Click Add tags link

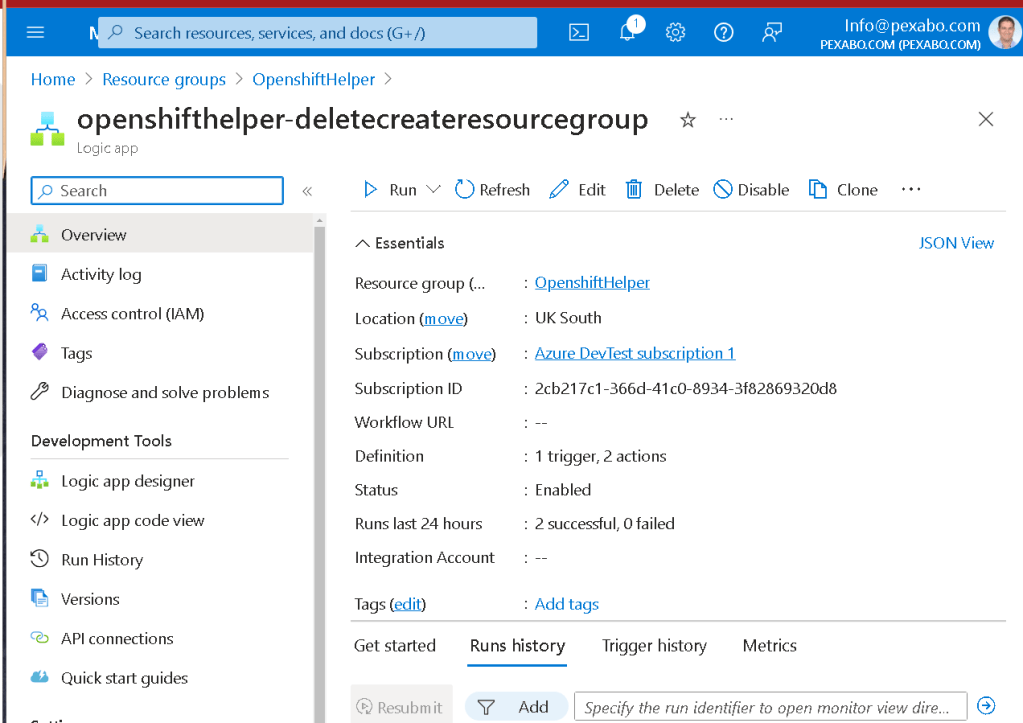pyautogui.click(x=566, y=604)
